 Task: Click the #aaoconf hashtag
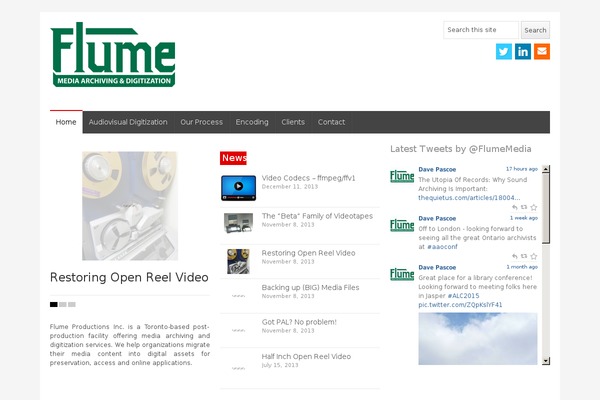coord(442,247)
